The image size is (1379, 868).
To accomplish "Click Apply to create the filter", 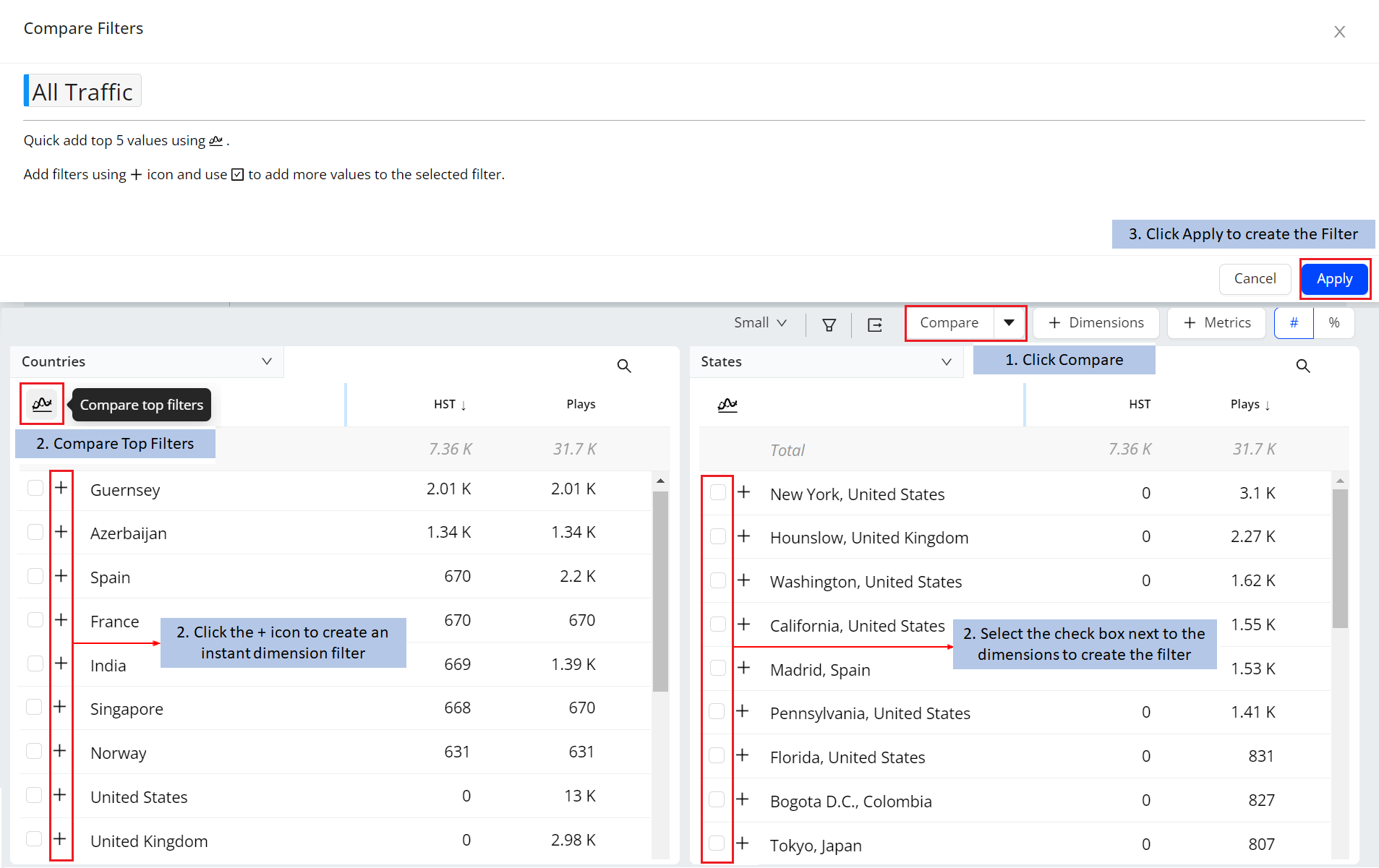I will 1333,279.
